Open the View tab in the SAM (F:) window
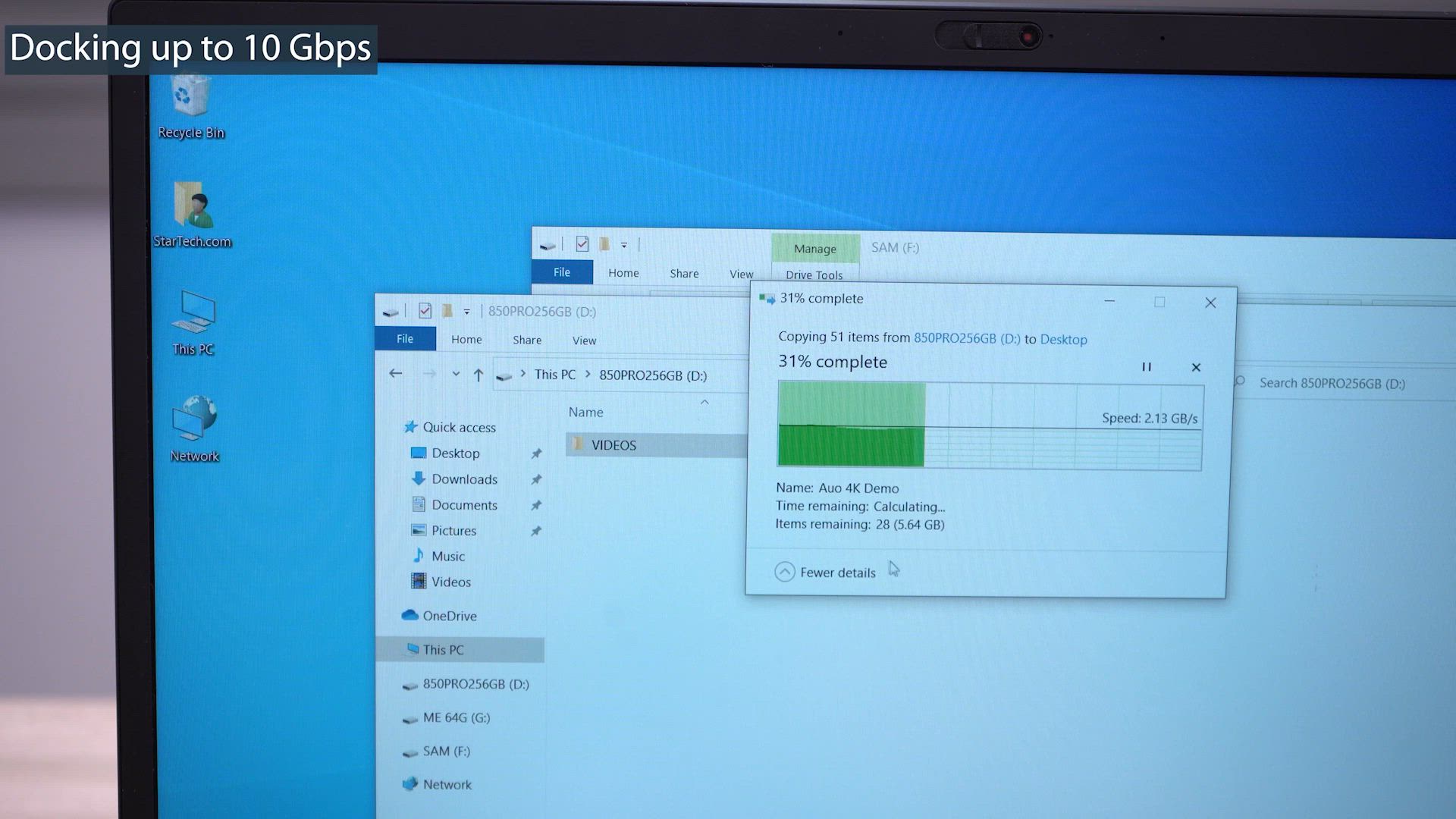Image resolution: width=1456 pixels, height=819 pixels. pos(741,274)
